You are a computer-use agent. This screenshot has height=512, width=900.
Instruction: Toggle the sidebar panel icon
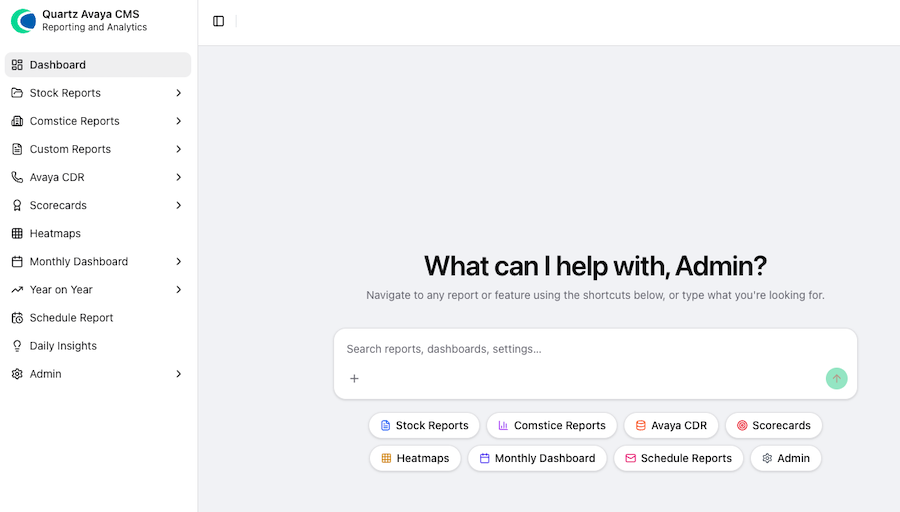[x=218, y=21]
